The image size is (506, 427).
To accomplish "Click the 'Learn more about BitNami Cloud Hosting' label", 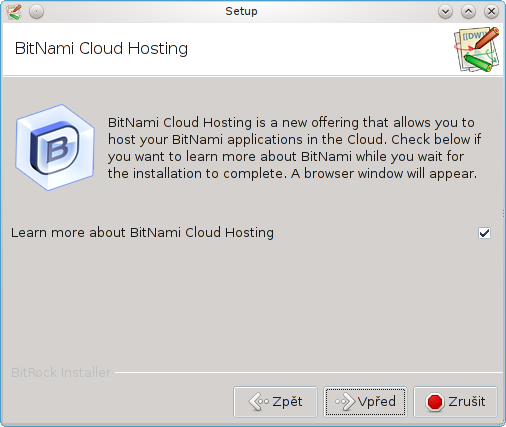I will point(142,233).
